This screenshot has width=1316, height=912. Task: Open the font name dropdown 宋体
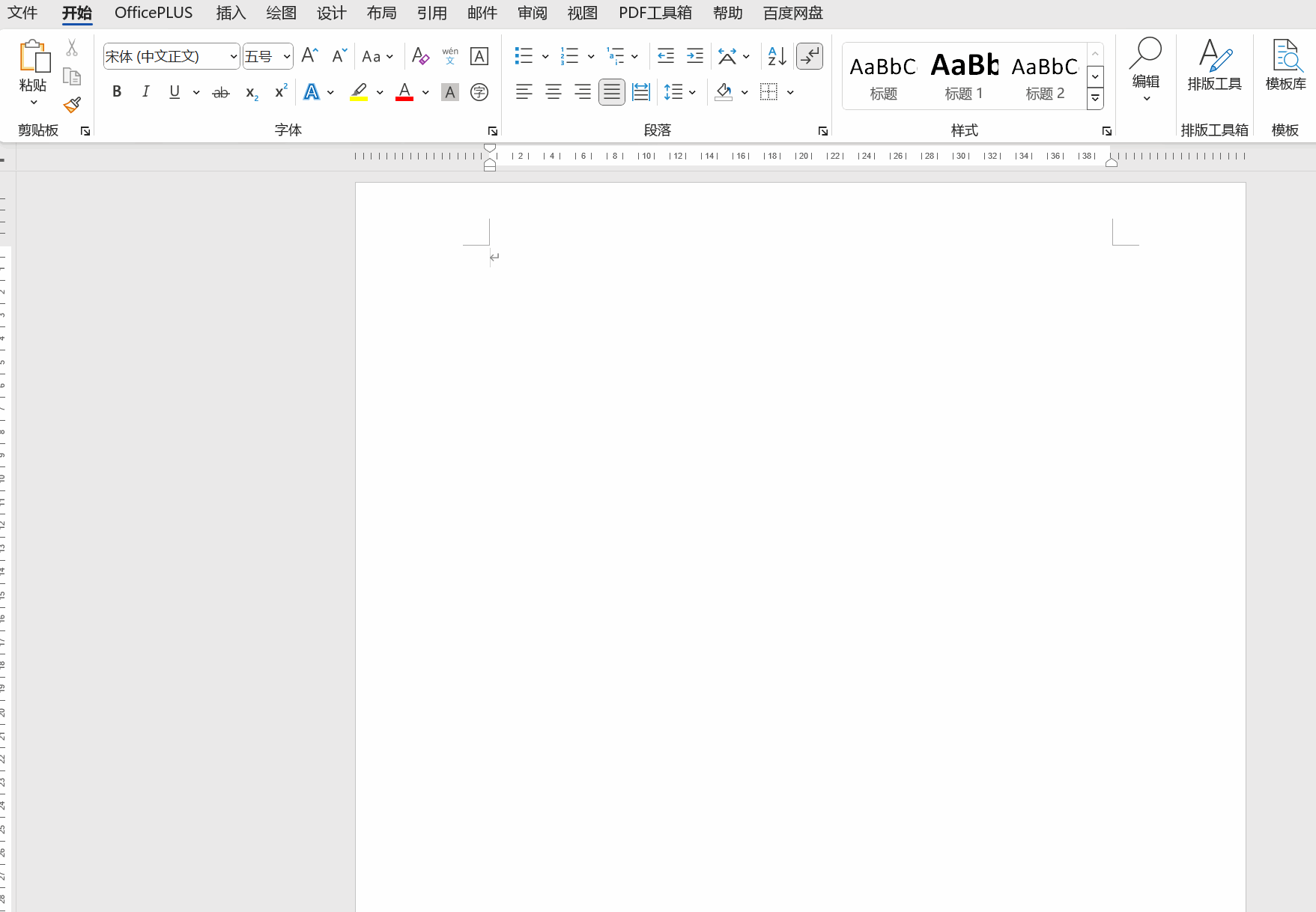coord(233,56)
